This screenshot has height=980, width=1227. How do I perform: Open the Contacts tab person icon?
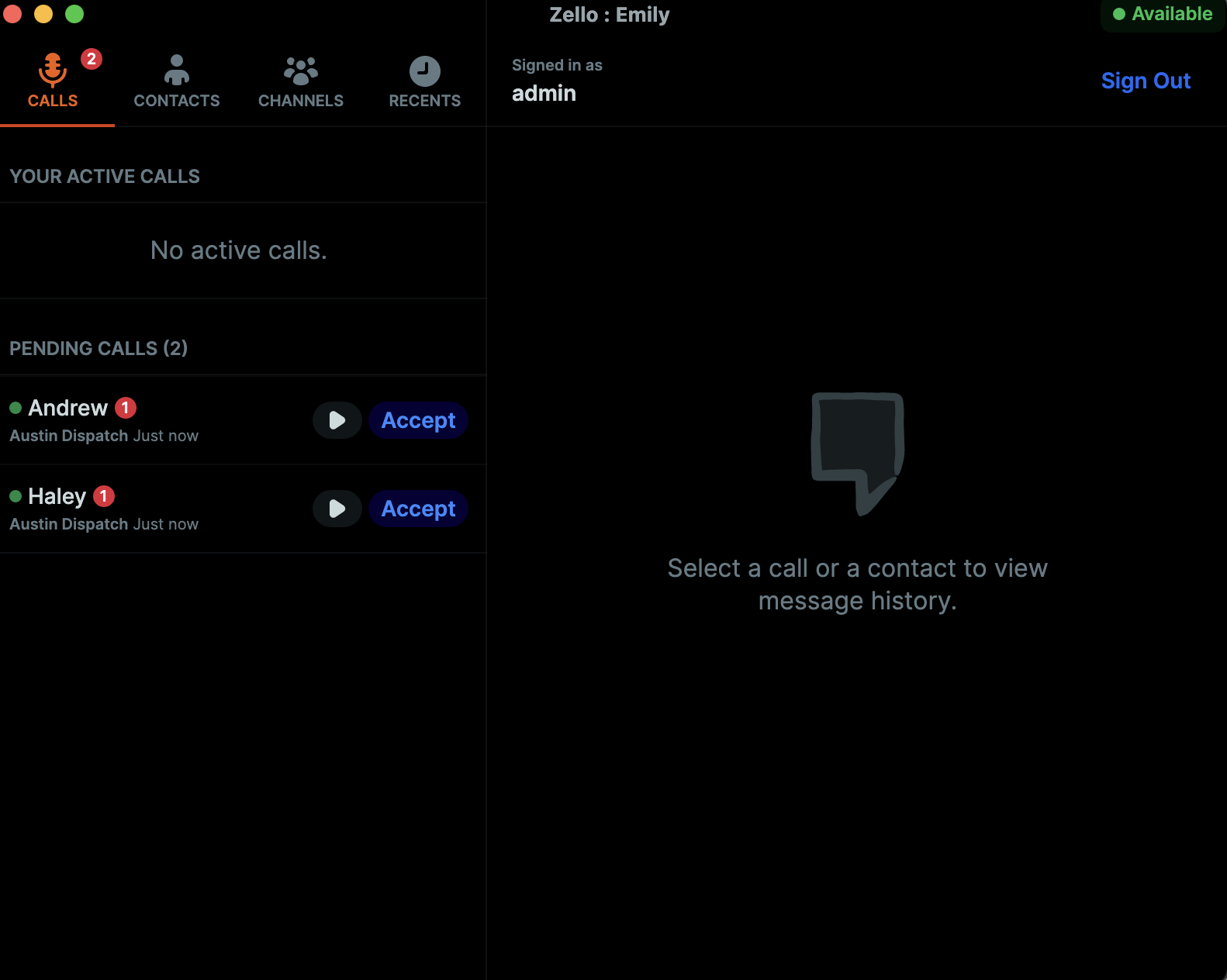point(177,70)
